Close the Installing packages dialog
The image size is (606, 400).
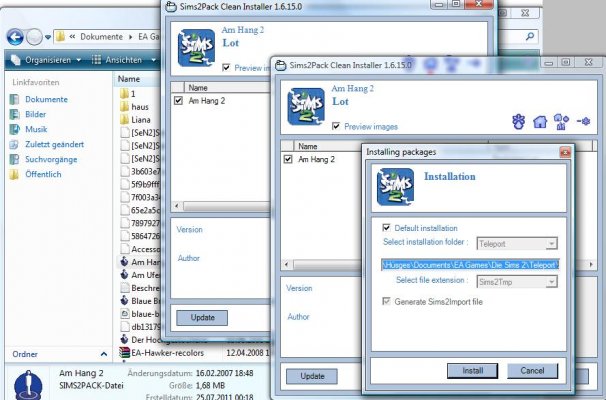565,152
